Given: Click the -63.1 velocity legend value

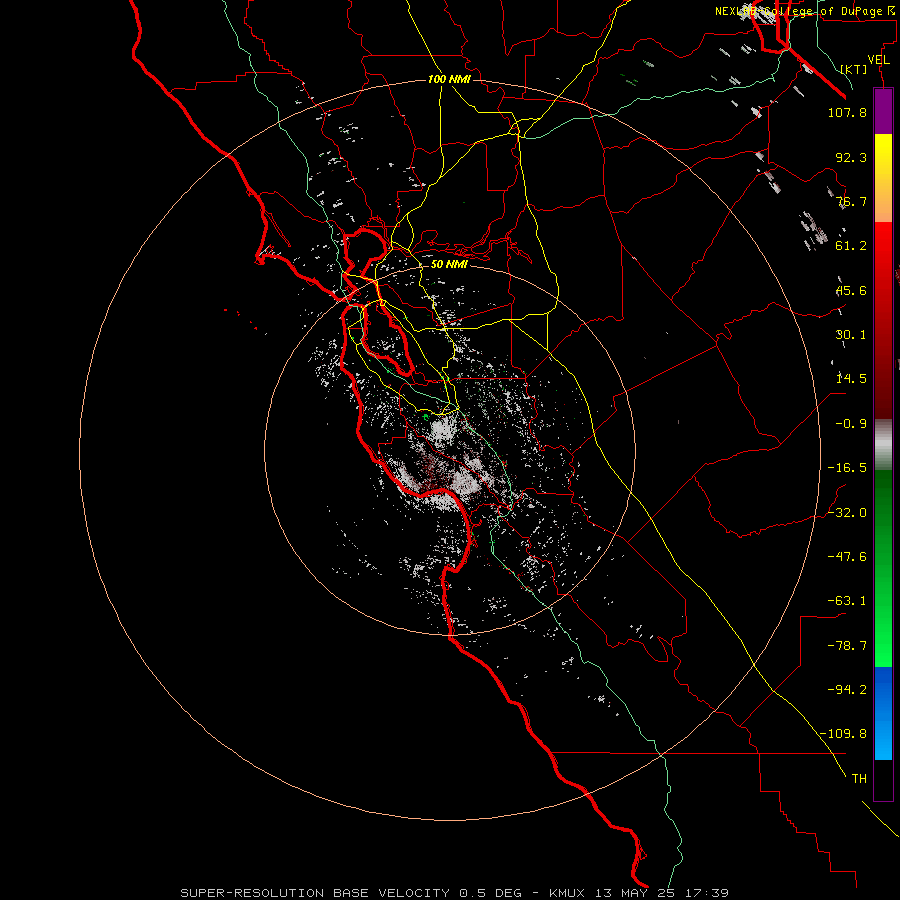Looking at the screenshot, I should [x=847, y=601].
